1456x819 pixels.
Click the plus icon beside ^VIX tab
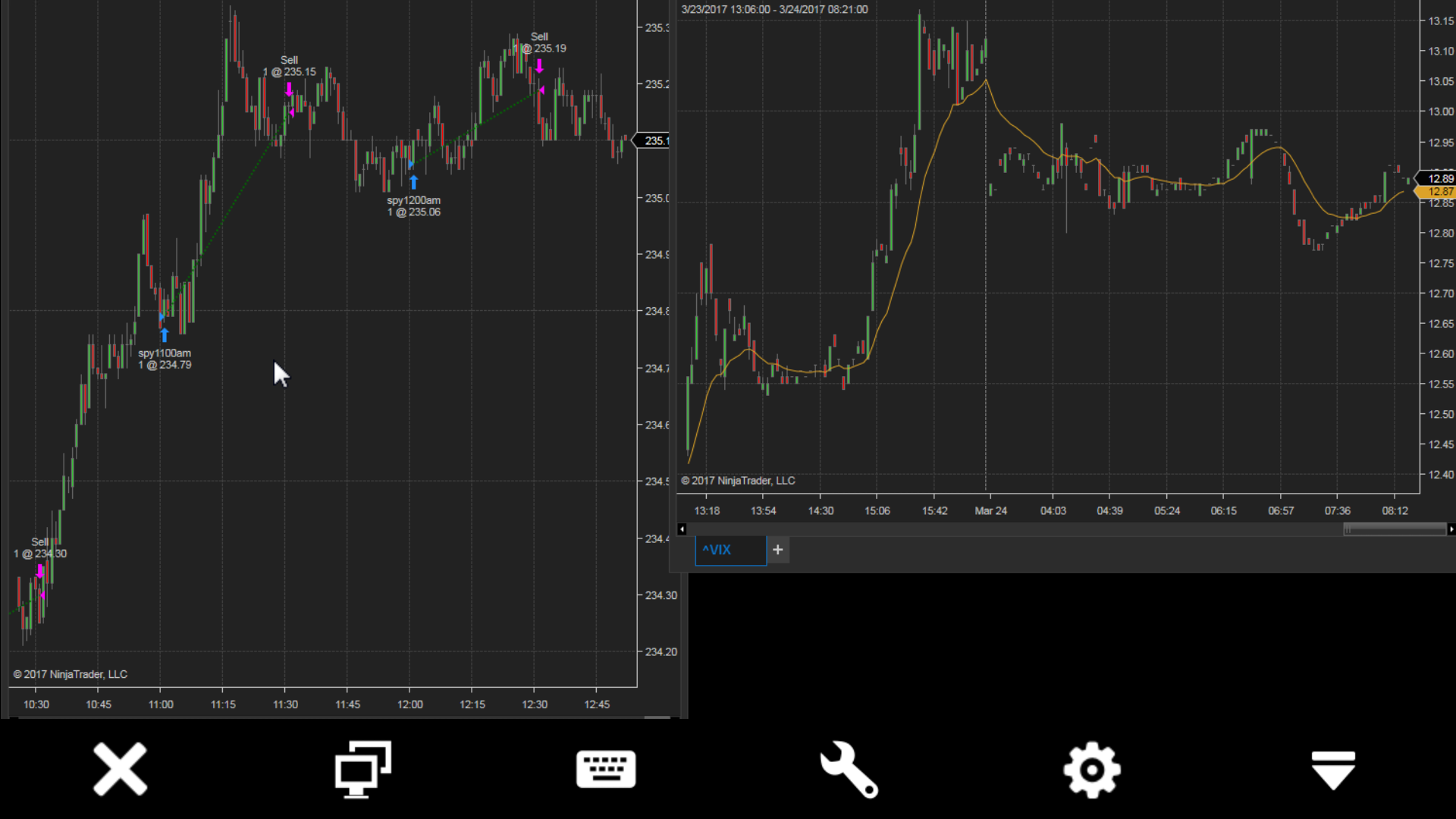[777, 550]
